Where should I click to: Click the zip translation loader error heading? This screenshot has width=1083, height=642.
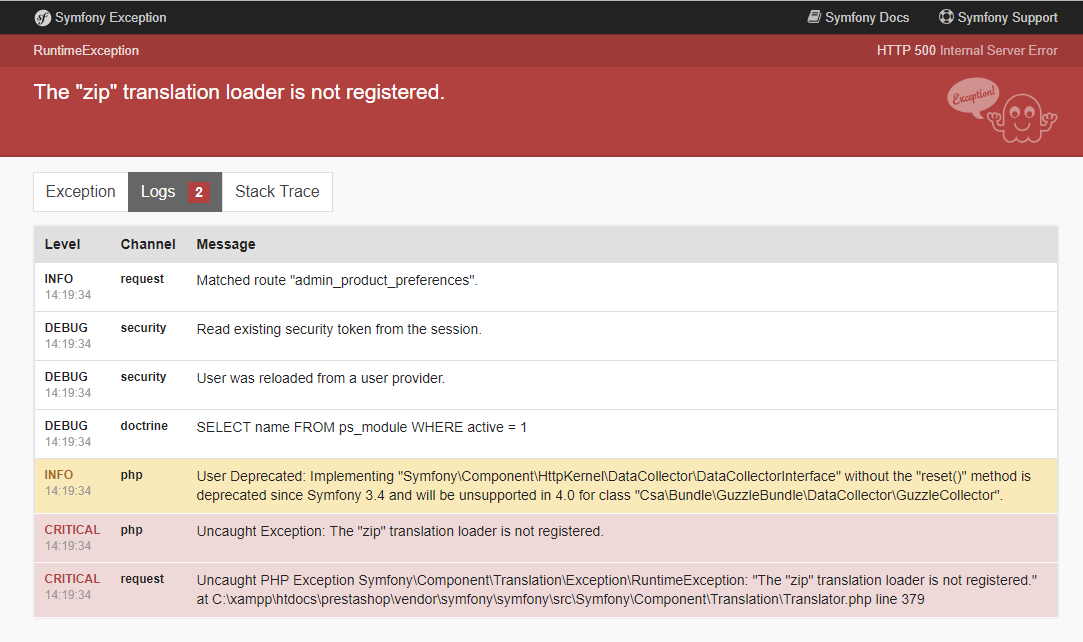pyautogui.click(x=239, y=92)
